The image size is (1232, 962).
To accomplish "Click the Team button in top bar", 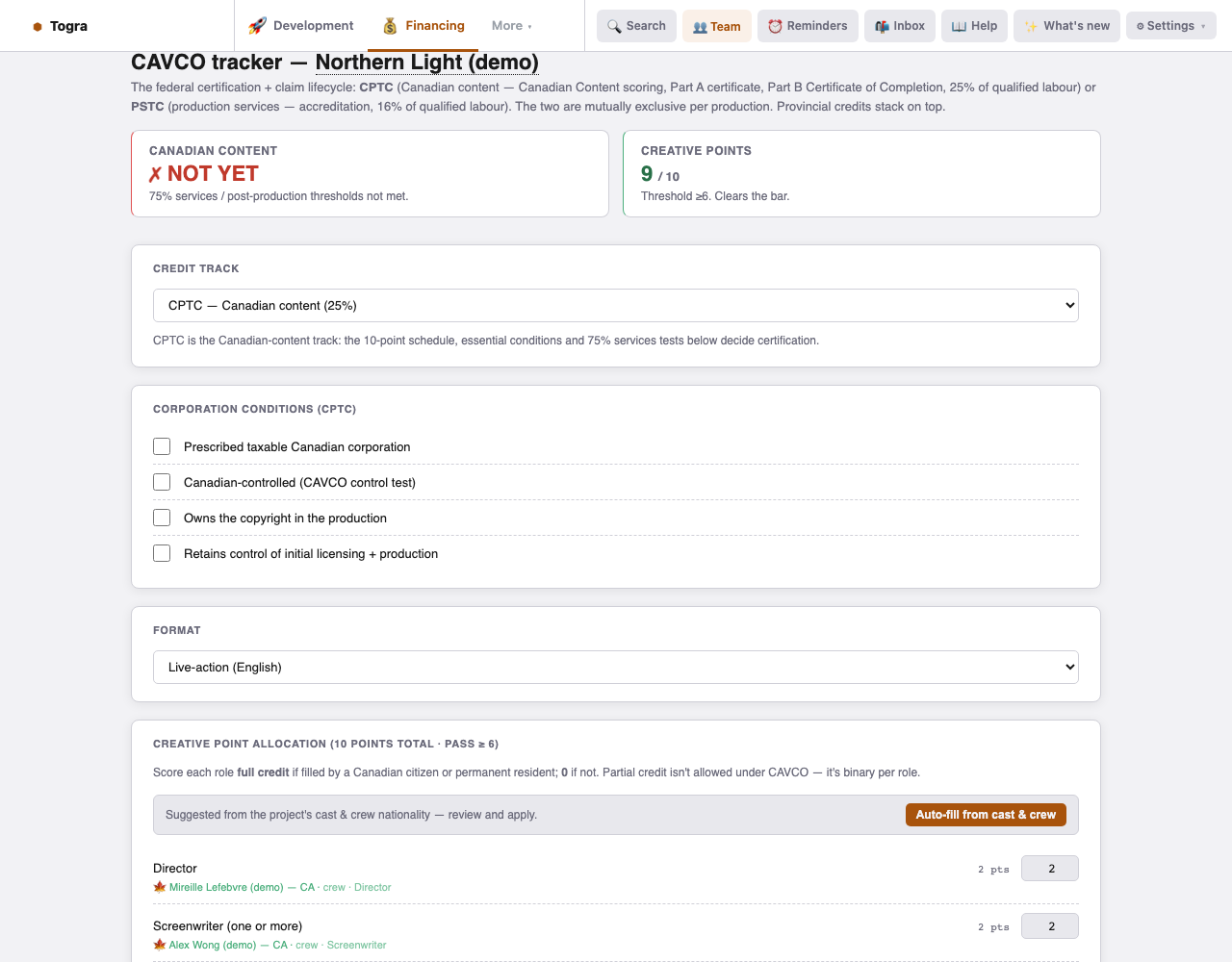I will coord(717,26).
